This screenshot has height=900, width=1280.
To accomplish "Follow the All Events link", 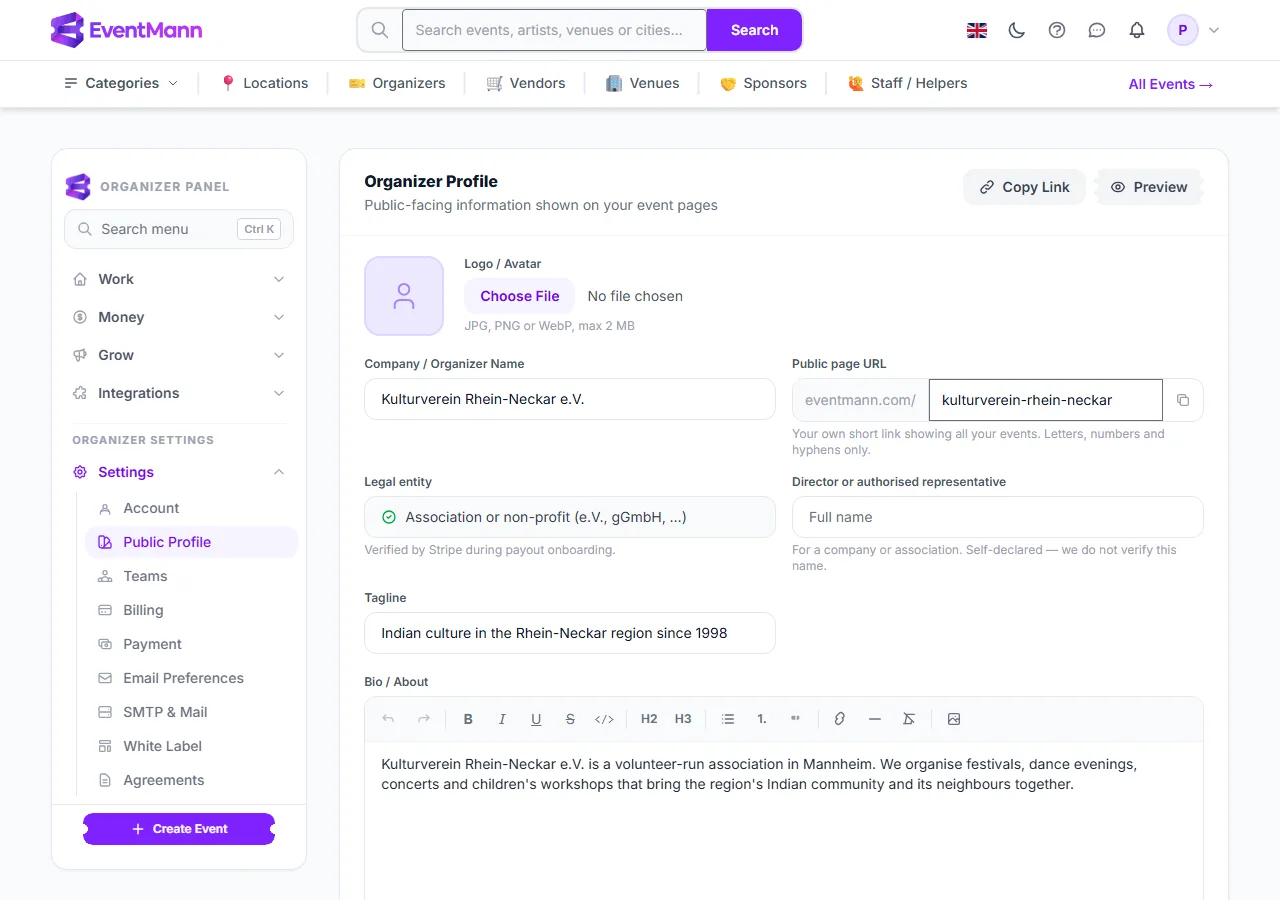I will (1171, 84).
